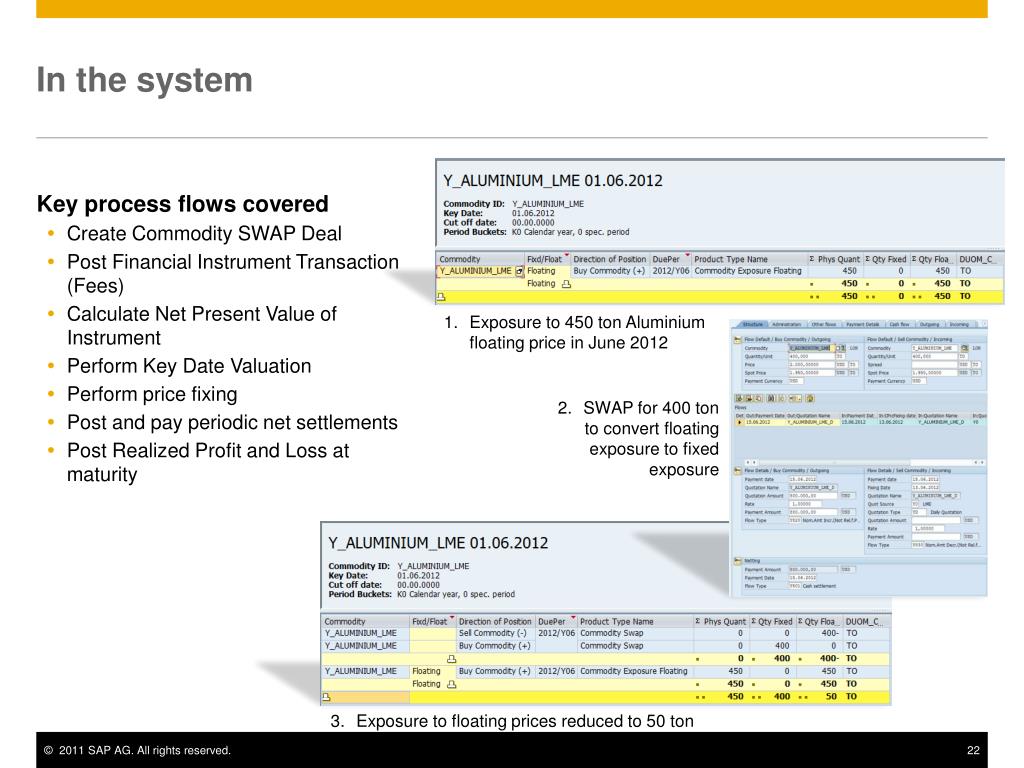The width and height of the screenshot is (1024, 768).
Task: Click Commodity column header in upper exposure table
Action: click(480, 259)
